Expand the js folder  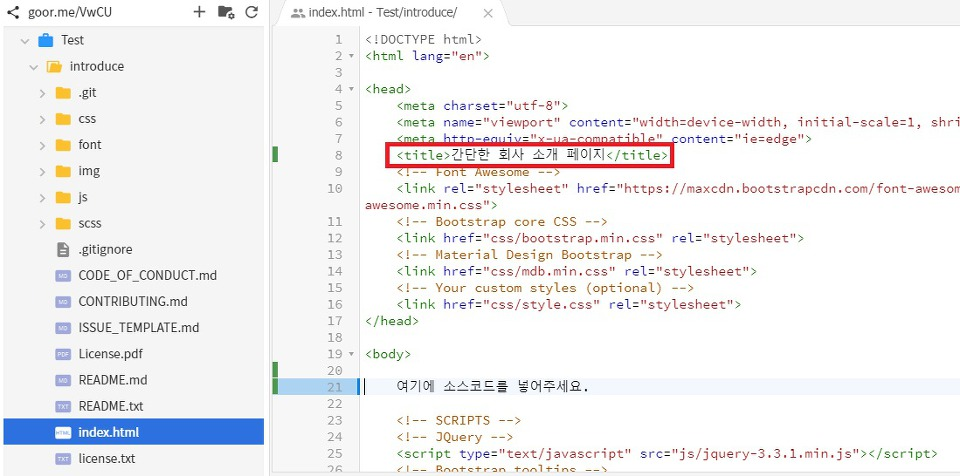42,198
